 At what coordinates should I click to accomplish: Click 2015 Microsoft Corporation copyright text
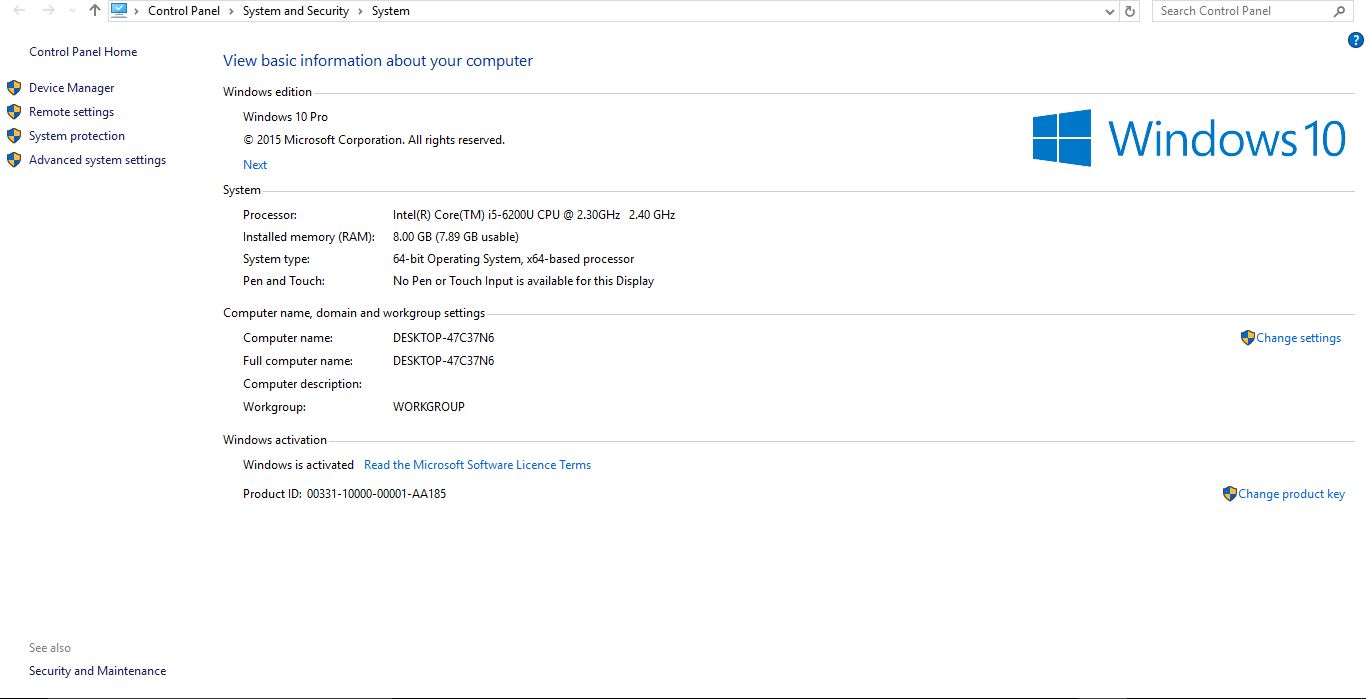(x=374, y=140)
